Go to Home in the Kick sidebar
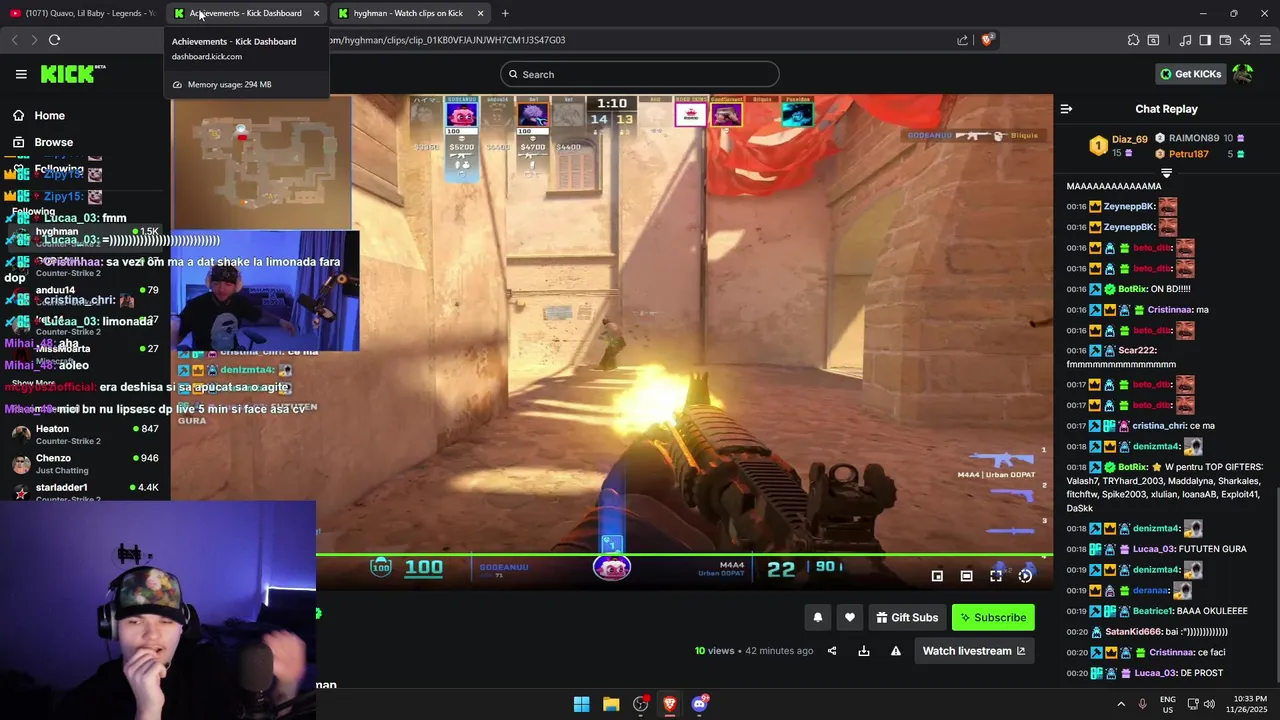The width and height of the screenshot is (1280, 720). click(49, 116)
